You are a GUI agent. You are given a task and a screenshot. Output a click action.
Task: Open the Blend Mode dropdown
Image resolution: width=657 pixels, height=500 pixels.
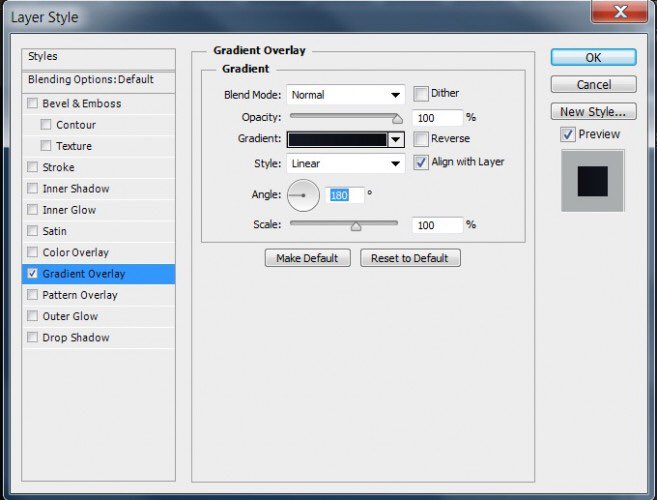pos(346,95)
